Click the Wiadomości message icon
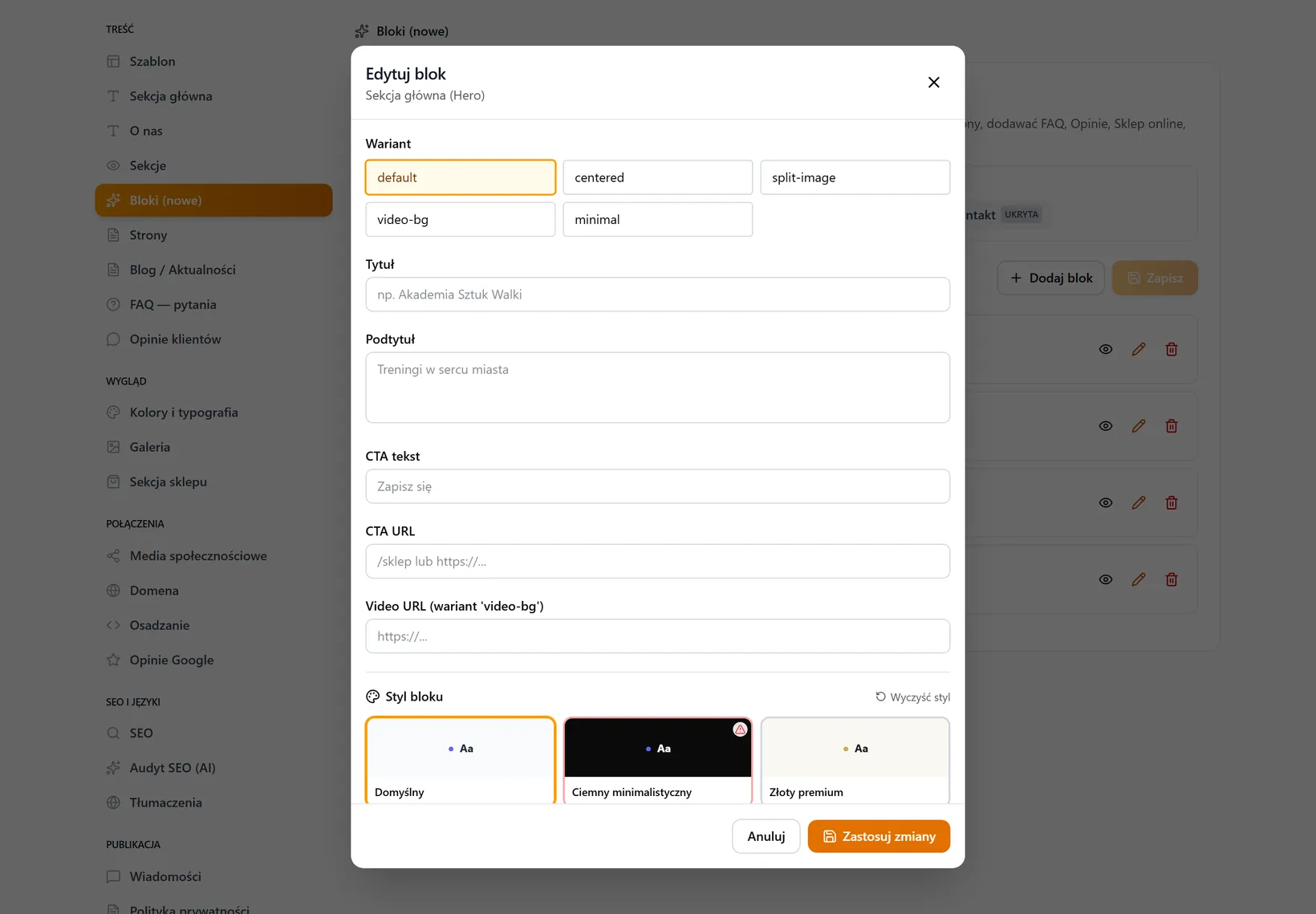The height and width of the screenshot is (914, 1316). click(x=113, y=876)
